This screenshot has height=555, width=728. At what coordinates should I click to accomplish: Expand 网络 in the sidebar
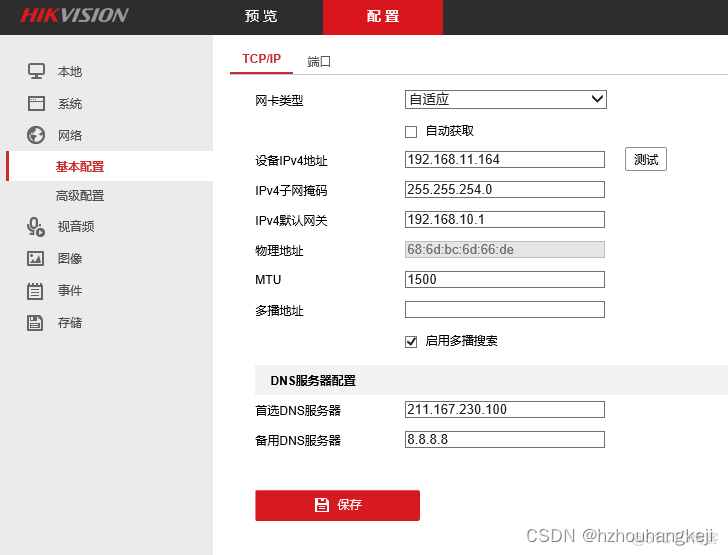[70, 136]
